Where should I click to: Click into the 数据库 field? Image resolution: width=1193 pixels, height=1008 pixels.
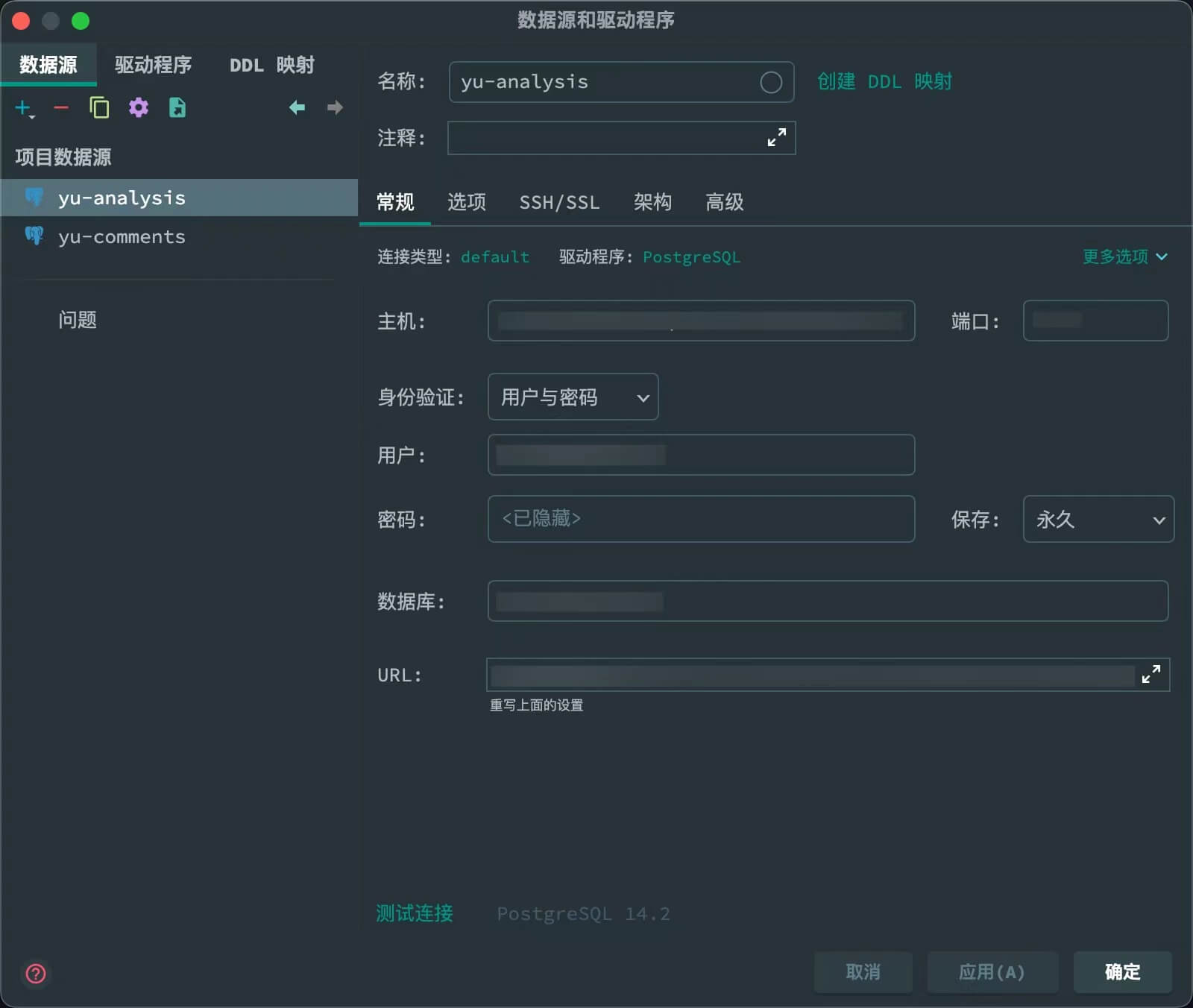coord(828,601)
